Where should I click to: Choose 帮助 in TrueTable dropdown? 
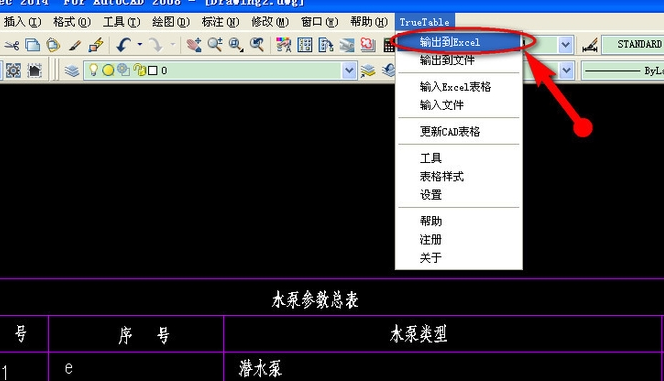point(459,221)
